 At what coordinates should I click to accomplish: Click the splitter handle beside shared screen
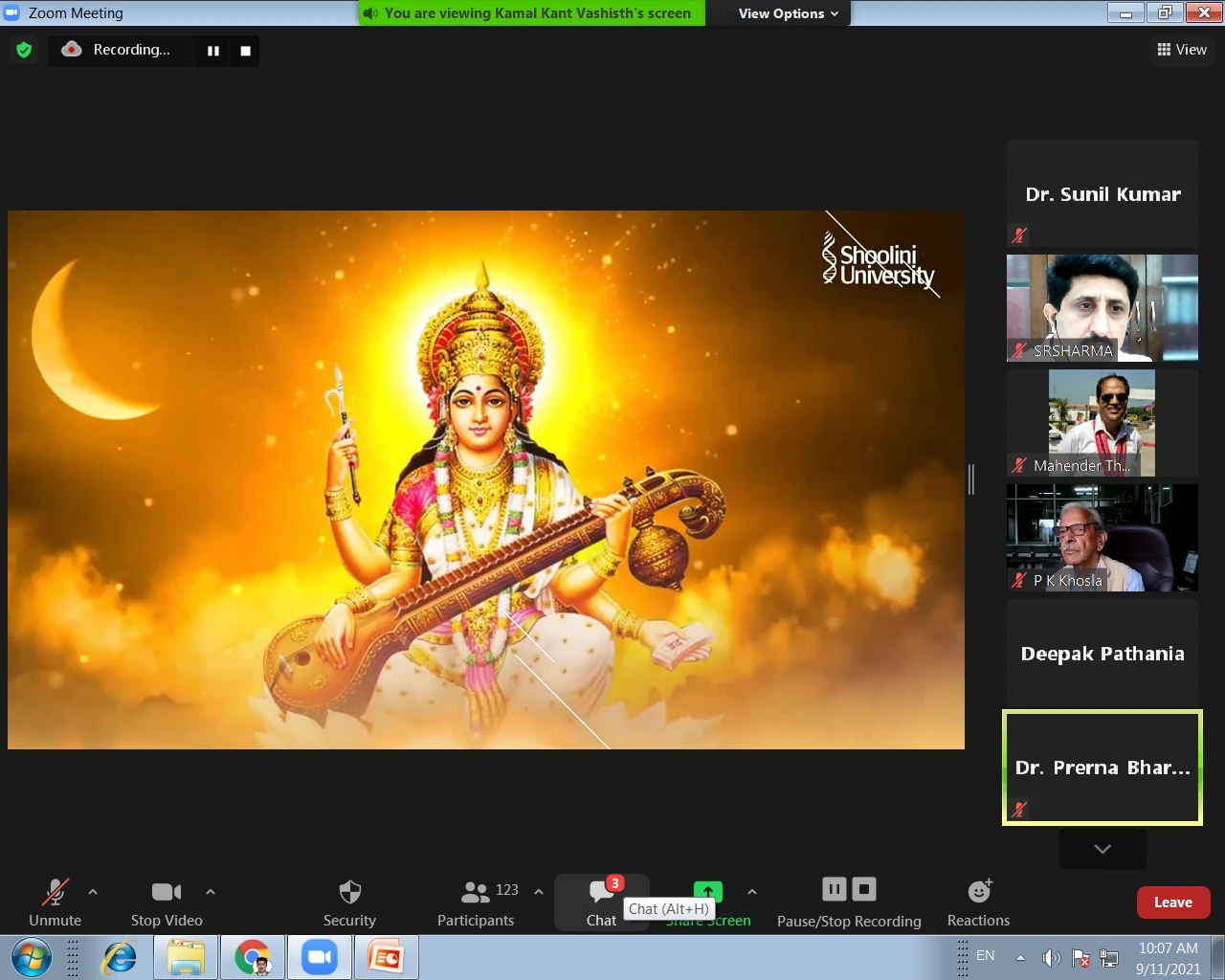(971, 479)
